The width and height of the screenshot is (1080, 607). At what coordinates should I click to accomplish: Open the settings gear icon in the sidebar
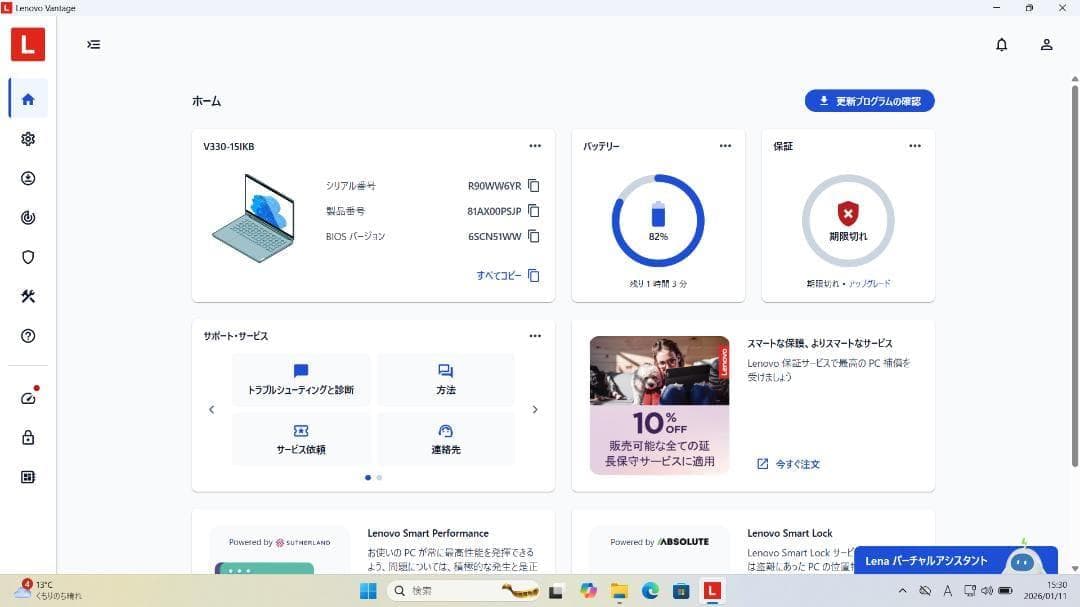click(x=27, y=138)
